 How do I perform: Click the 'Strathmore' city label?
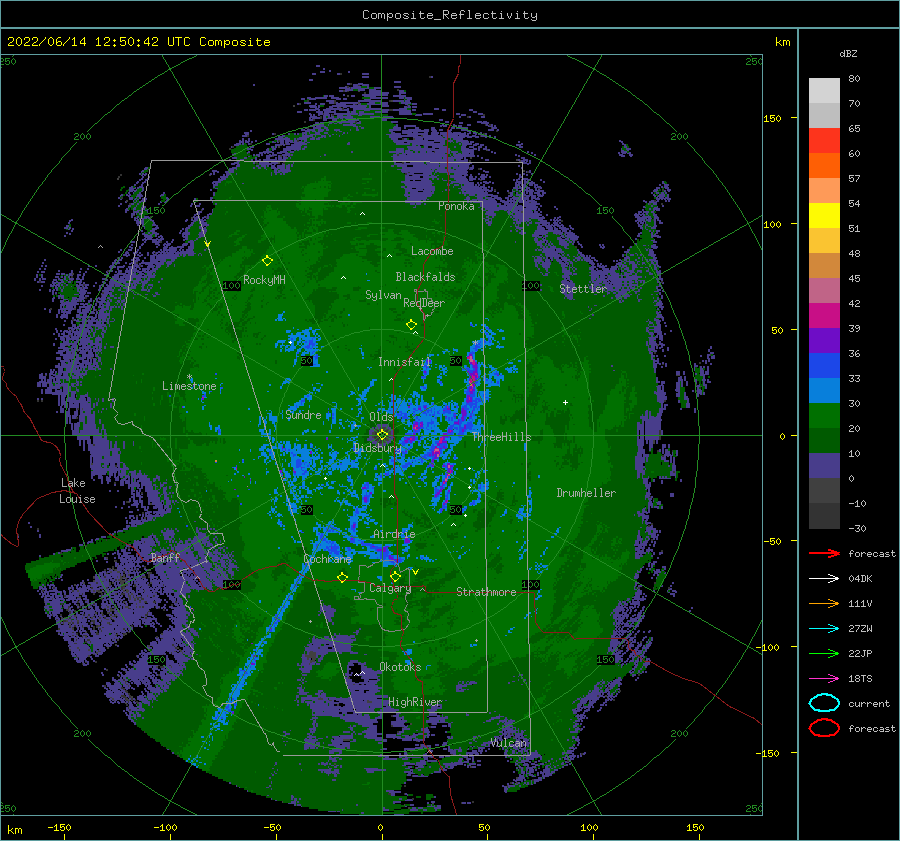(x=486, y=592)
